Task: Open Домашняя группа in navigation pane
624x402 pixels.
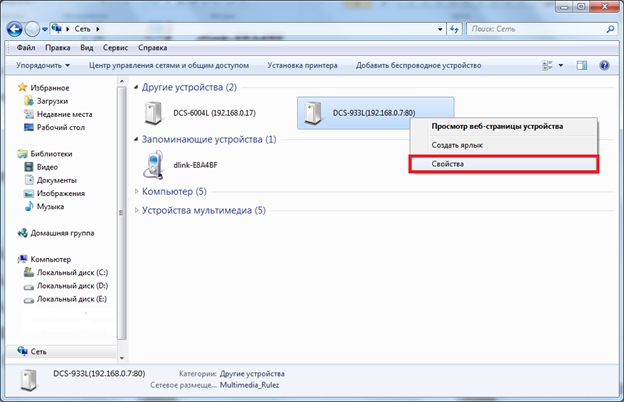Action: click(62, 232)
